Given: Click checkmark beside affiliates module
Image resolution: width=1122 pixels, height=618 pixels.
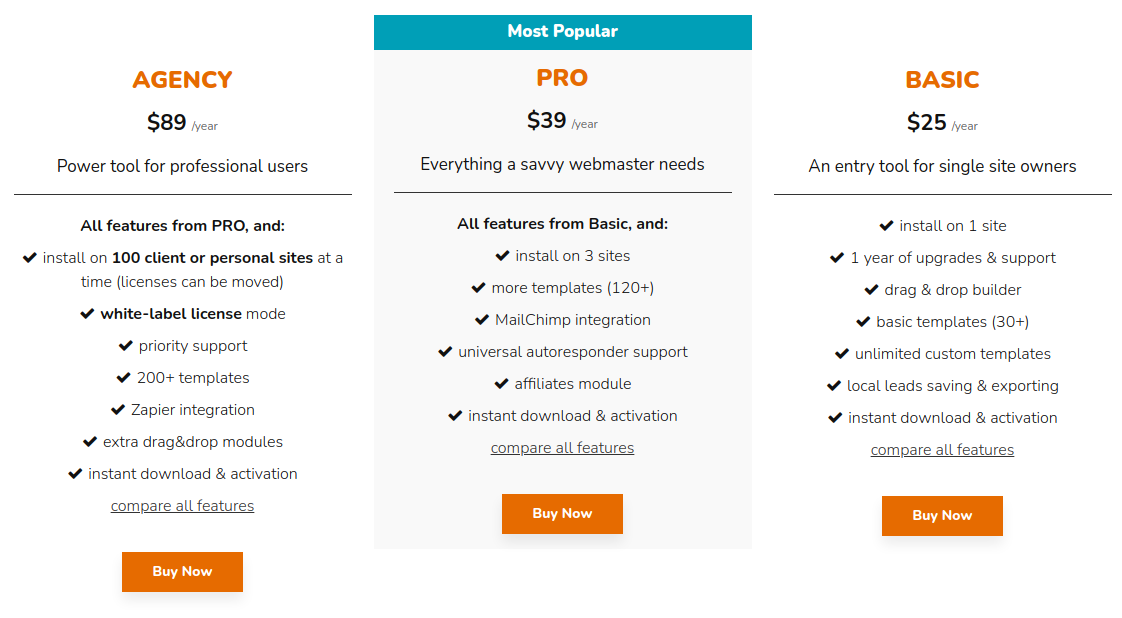Looking at the screenshot, I should 502,383.
